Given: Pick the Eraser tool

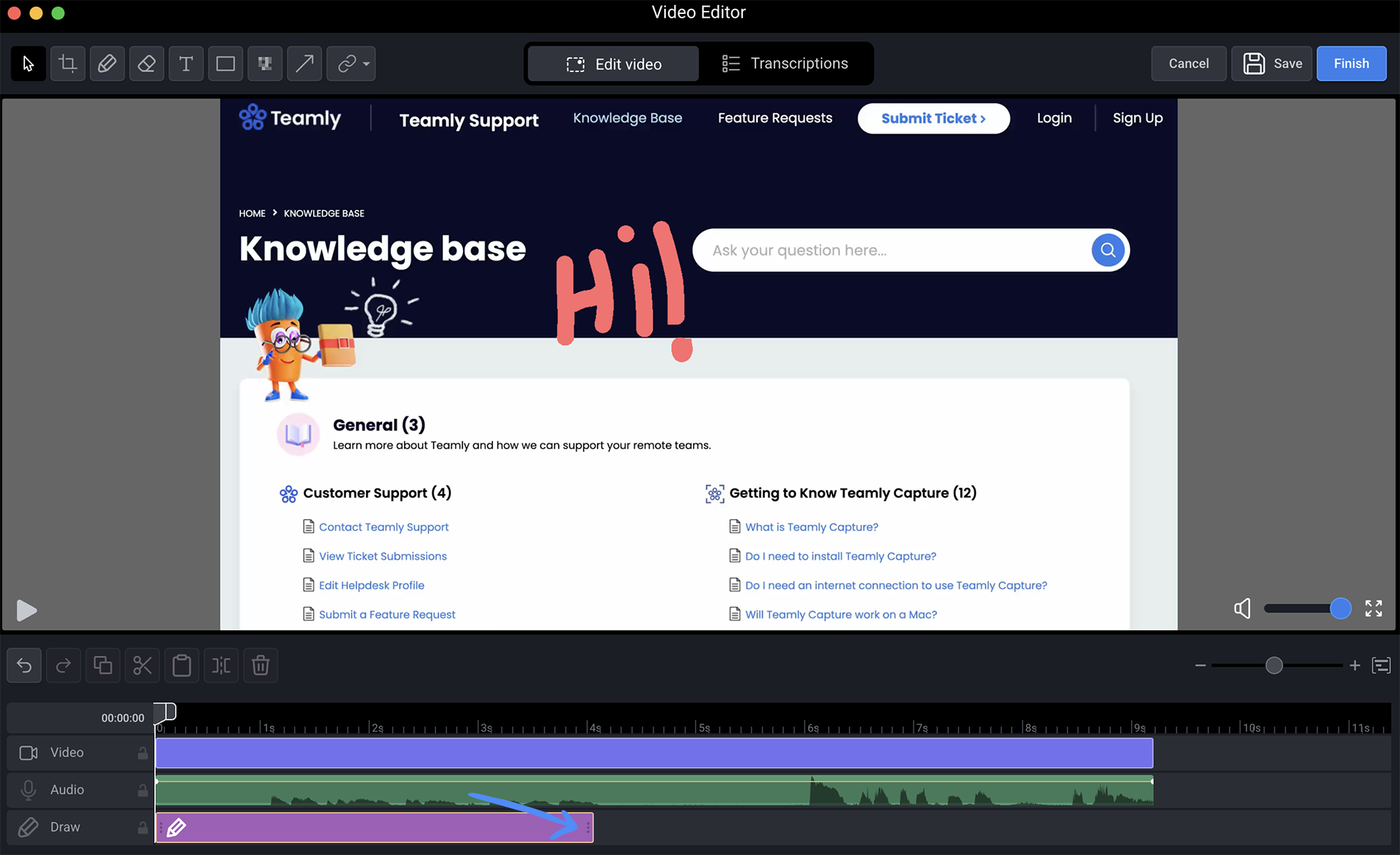Looking at the screenshot, I should [146, 64].
